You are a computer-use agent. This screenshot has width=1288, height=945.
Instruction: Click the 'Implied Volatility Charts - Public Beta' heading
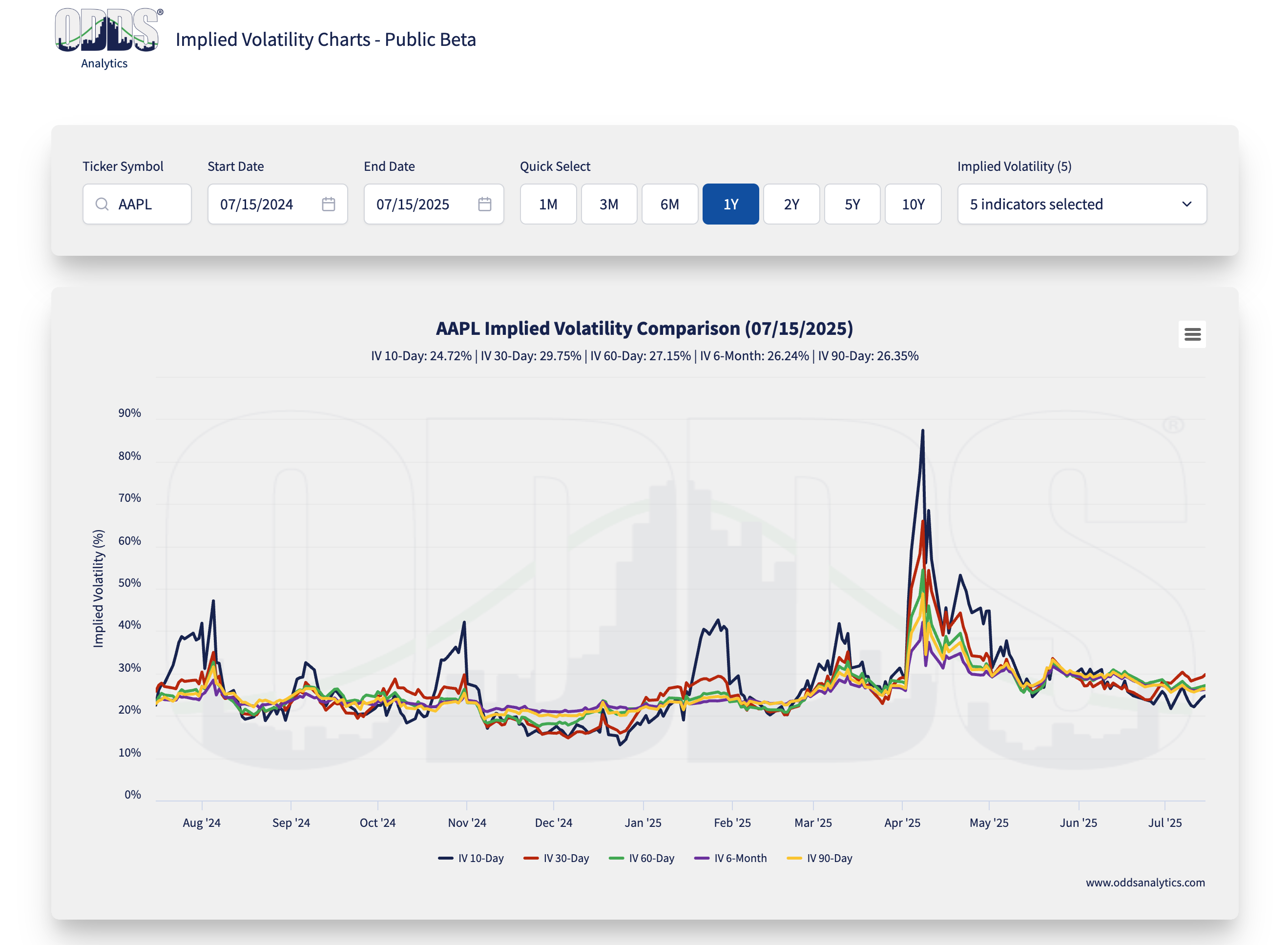326,40
